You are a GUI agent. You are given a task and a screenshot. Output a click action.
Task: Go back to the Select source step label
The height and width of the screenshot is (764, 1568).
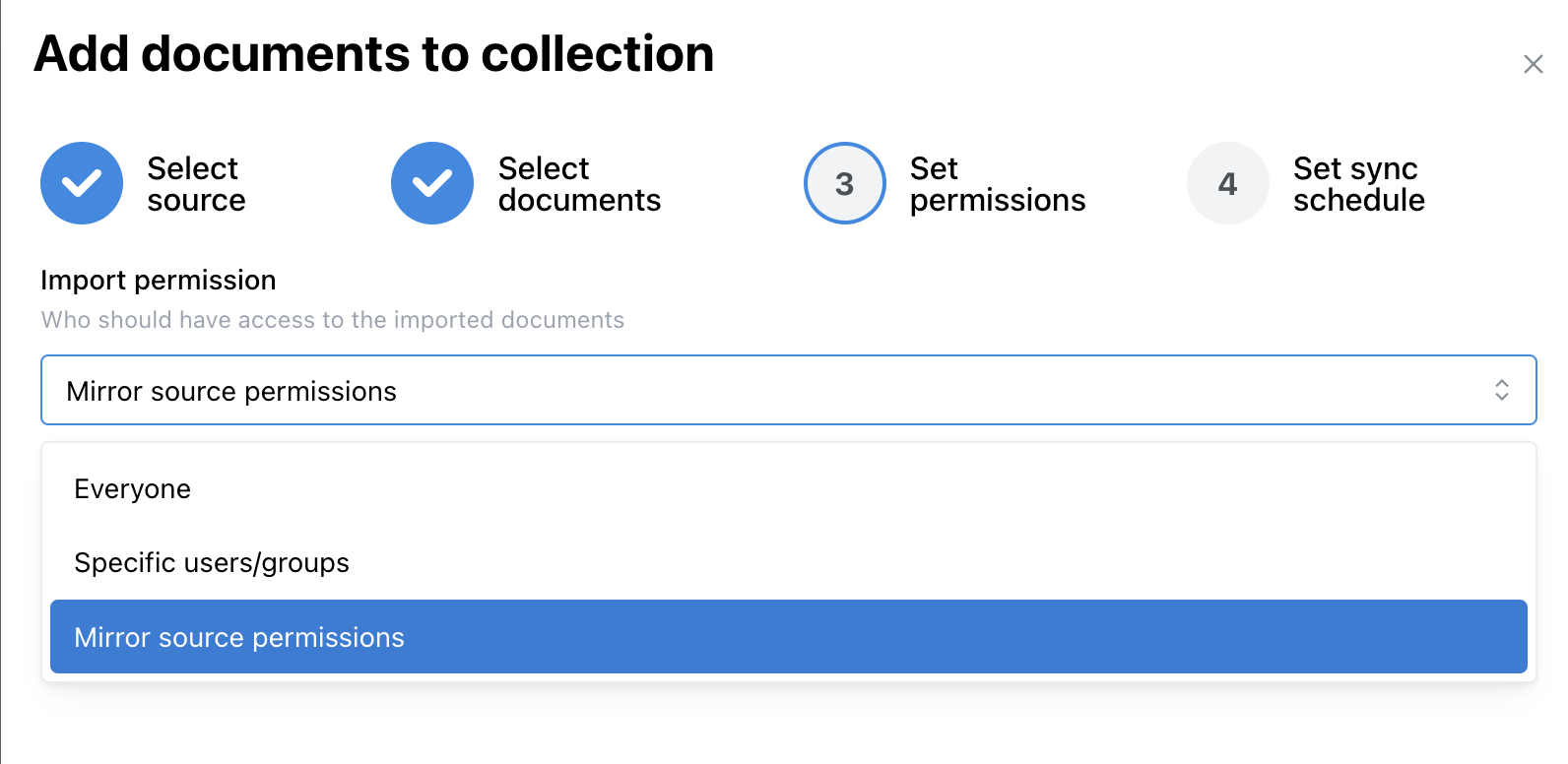pos(196,184)
